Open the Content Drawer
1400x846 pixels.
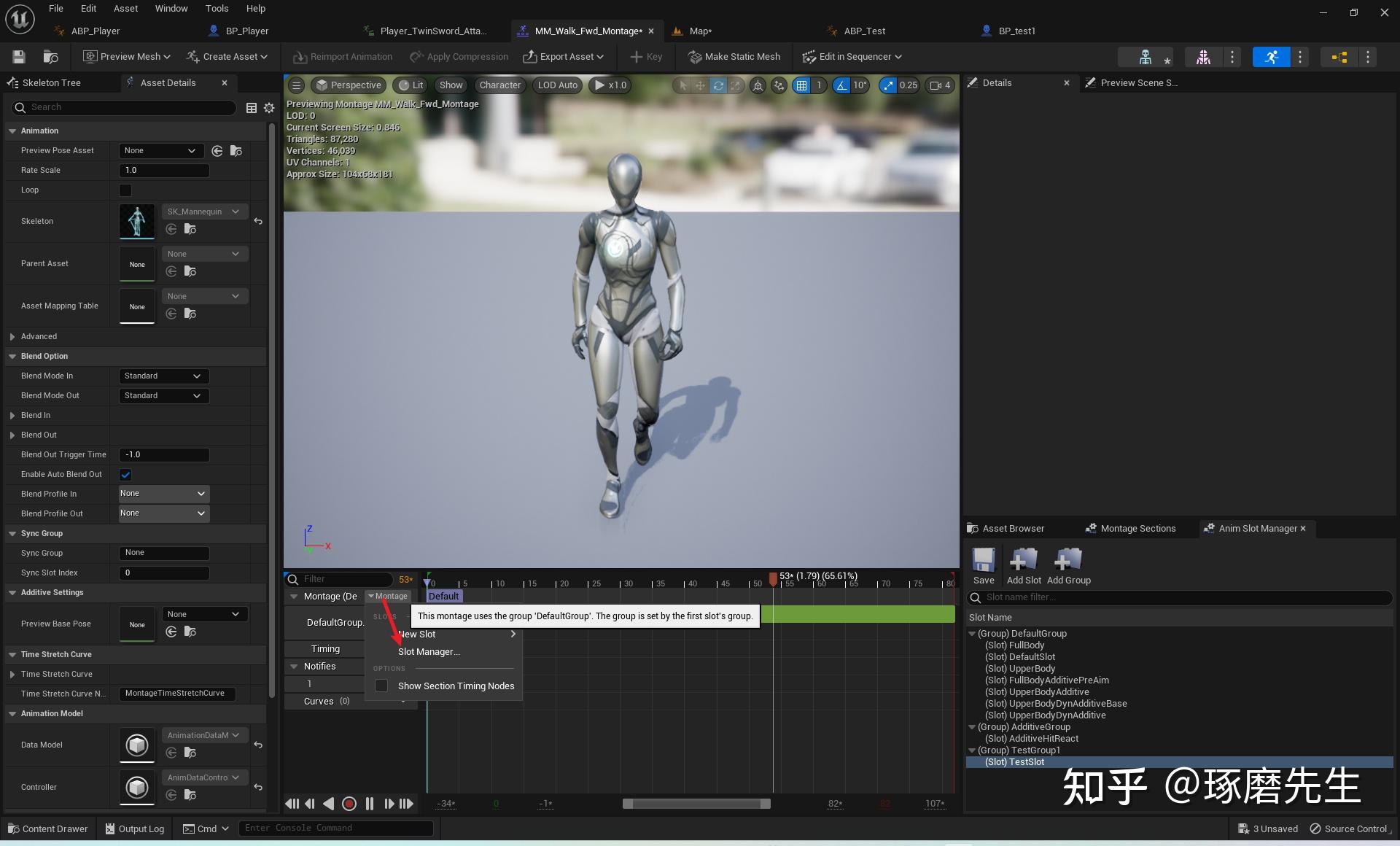48,829
